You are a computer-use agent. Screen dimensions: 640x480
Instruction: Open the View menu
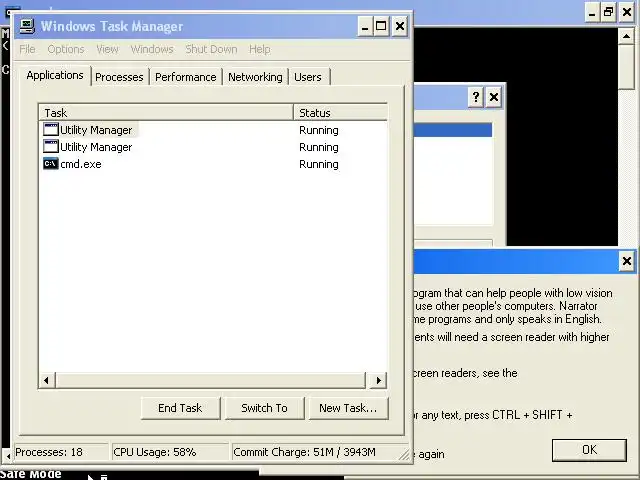107,49
